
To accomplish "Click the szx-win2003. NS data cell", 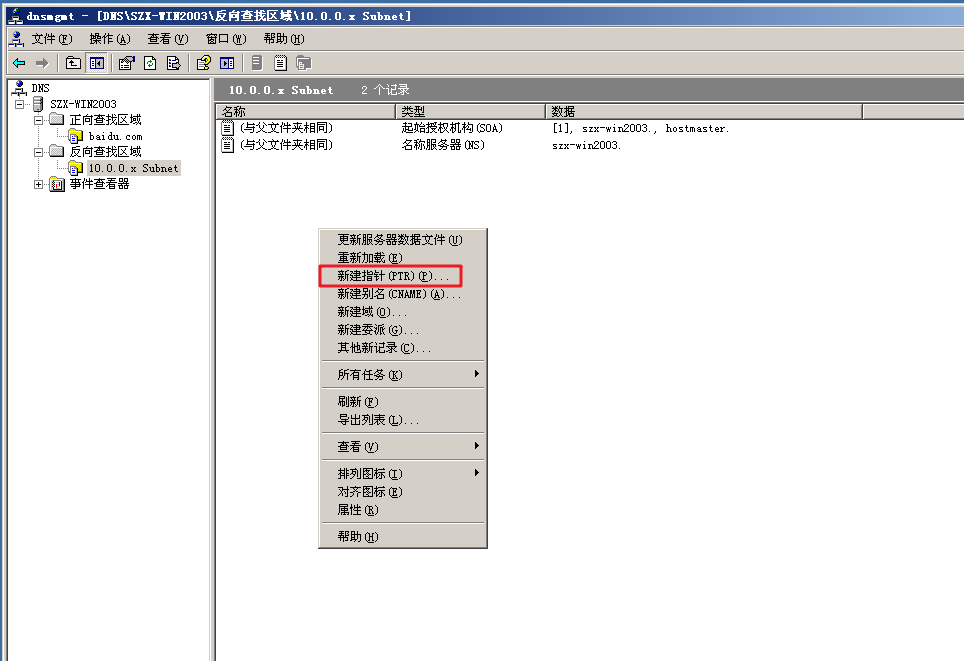I will [587, 146].
